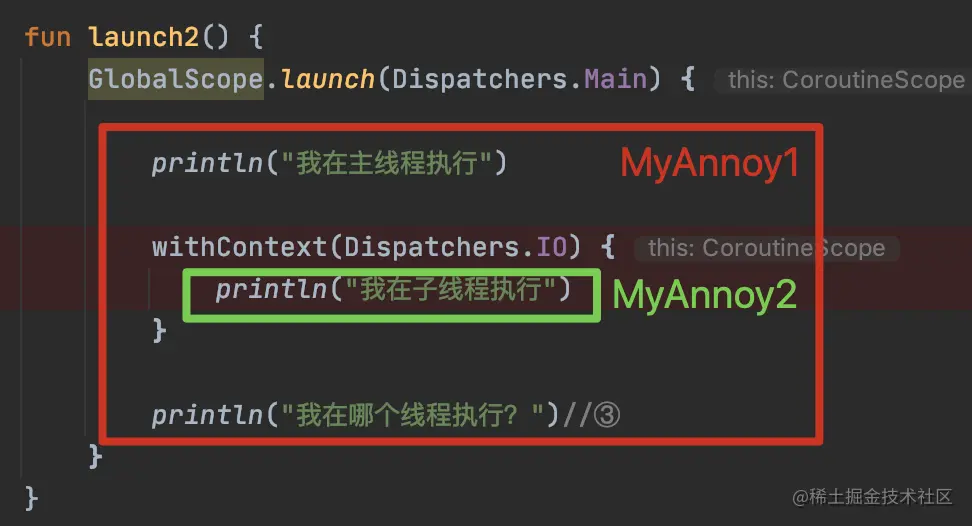Click the closing brace of launch2 function
This screenshot has height=526, width=972.
(x=32, y=499)
